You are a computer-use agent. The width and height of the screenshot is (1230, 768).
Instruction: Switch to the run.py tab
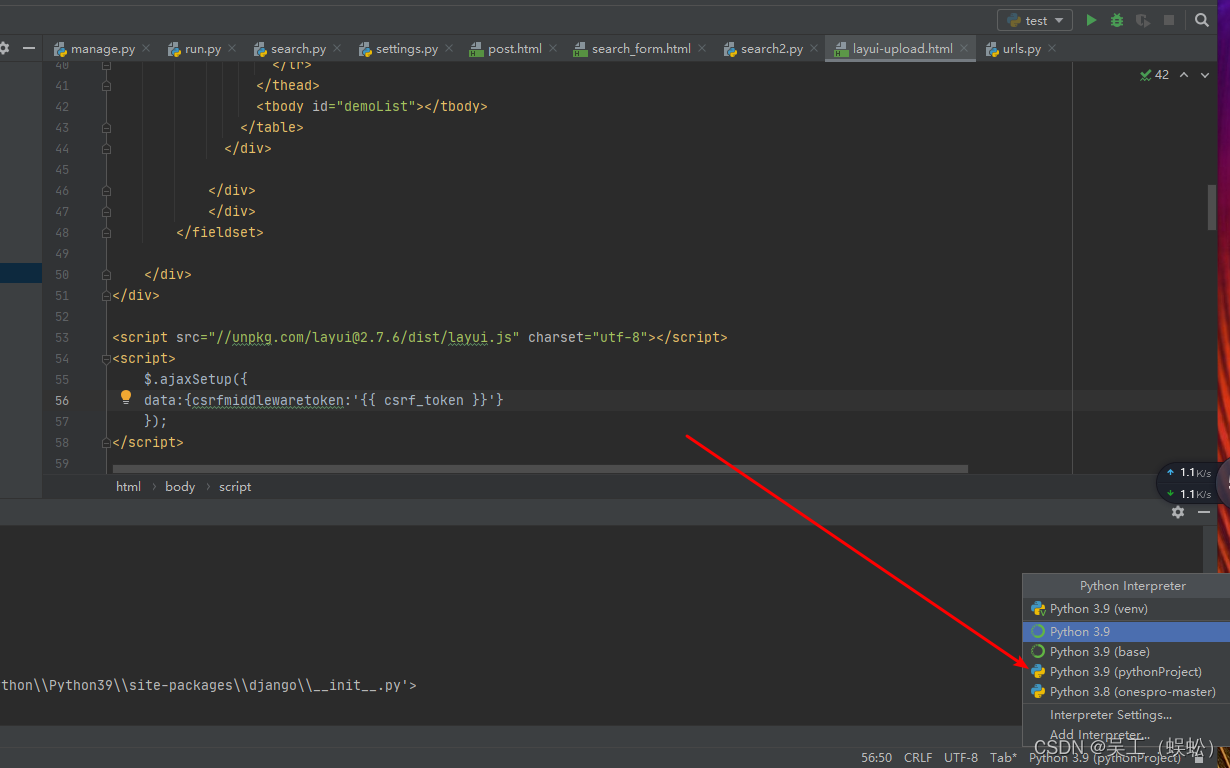click(203, 48)
